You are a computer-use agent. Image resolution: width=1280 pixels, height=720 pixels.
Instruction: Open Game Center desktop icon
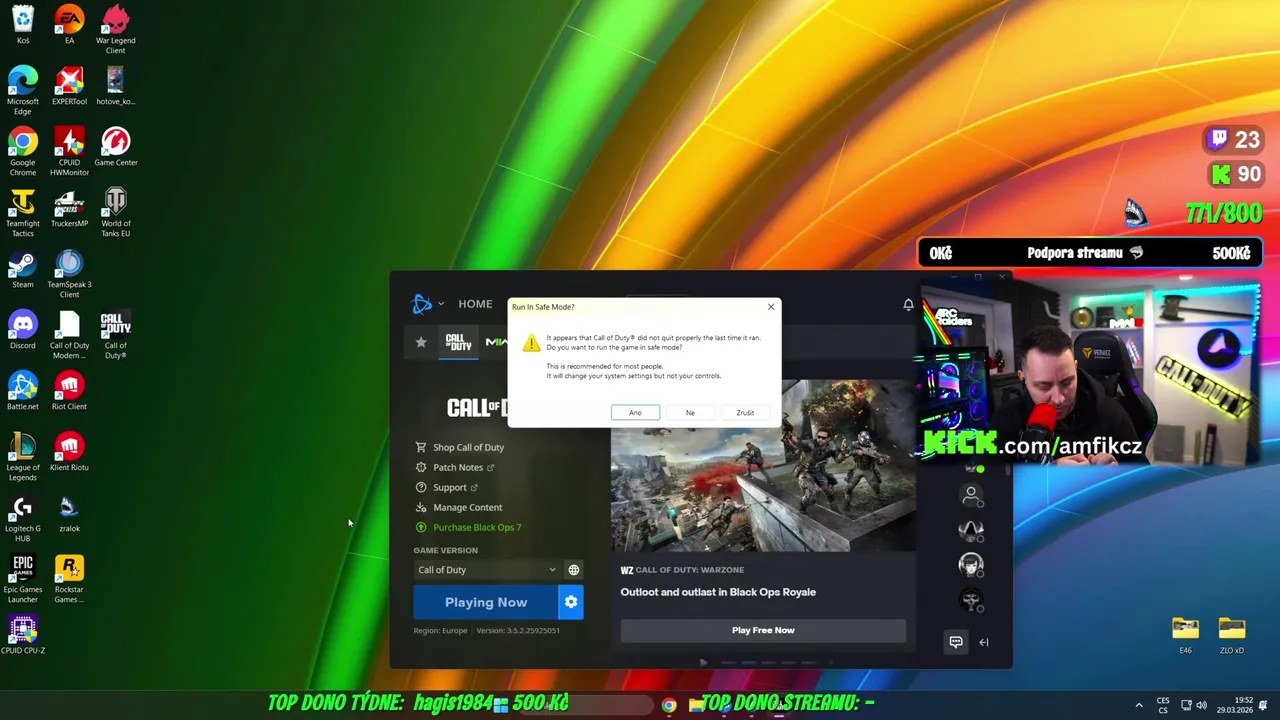click(116, 147)
